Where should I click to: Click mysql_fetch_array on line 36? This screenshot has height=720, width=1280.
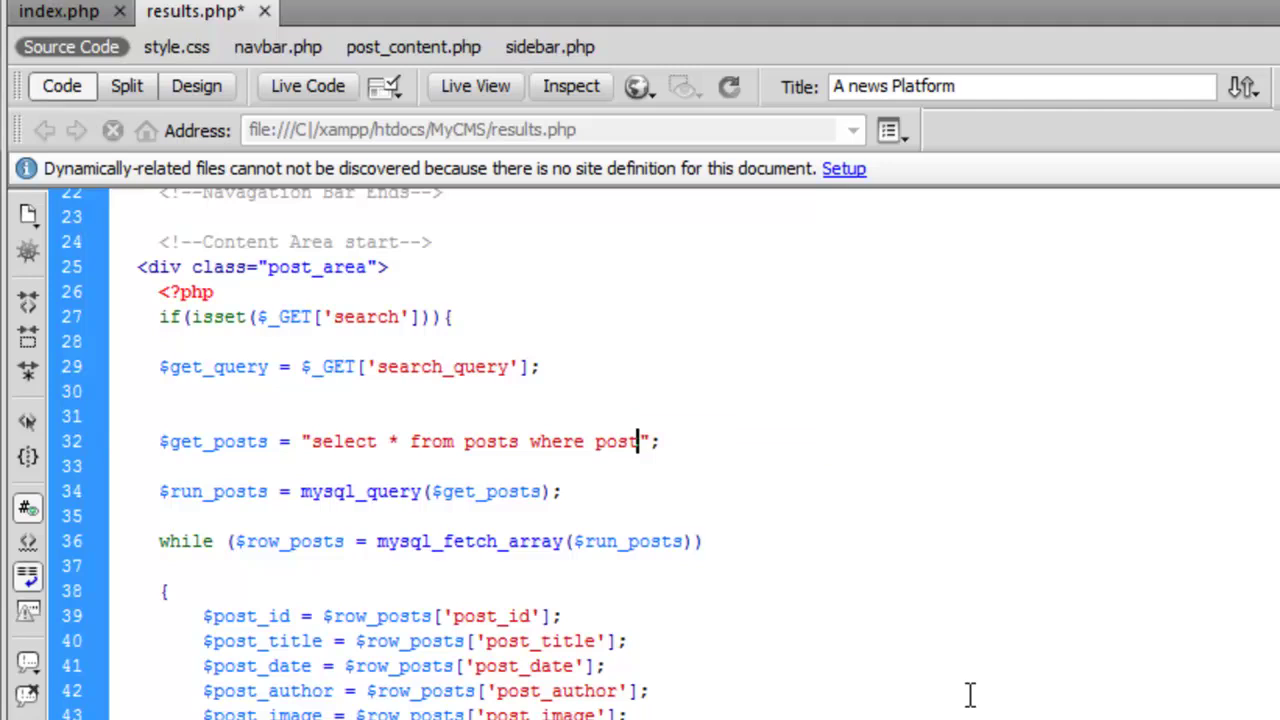click(x=470, y=541)
